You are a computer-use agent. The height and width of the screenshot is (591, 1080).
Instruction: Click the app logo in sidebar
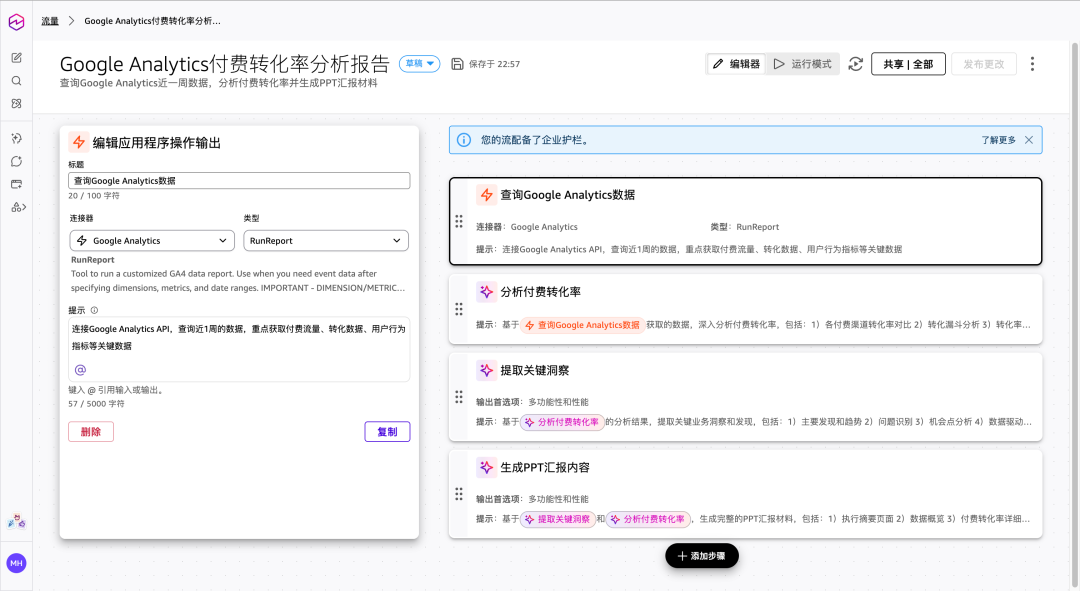pos(17,22)
